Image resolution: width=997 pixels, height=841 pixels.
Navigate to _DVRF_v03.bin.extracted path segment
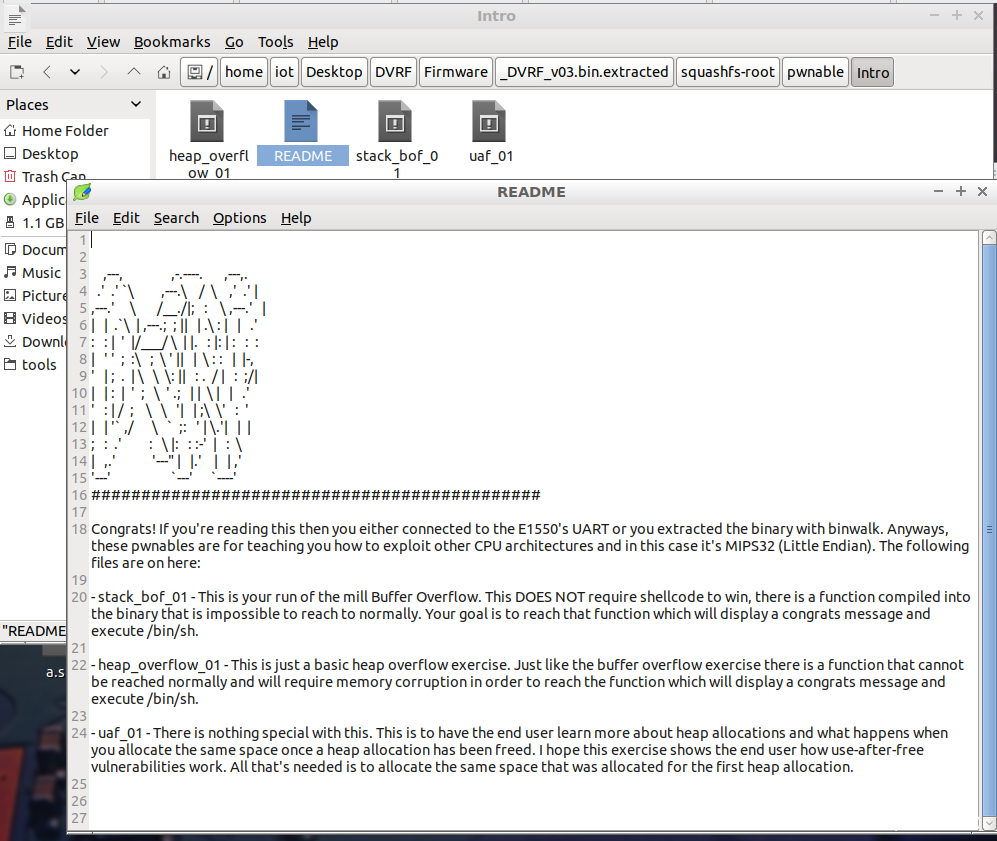(x=584, y=72)
